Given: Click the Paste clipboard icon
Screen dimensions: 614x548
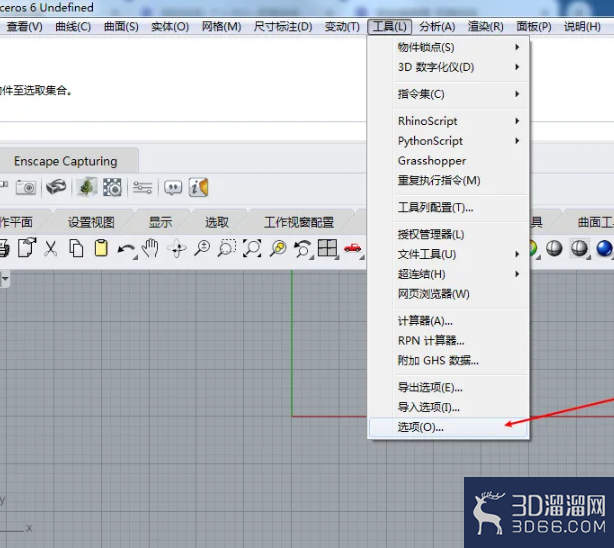Looking at the screenshot, I should tap(101, 248).
